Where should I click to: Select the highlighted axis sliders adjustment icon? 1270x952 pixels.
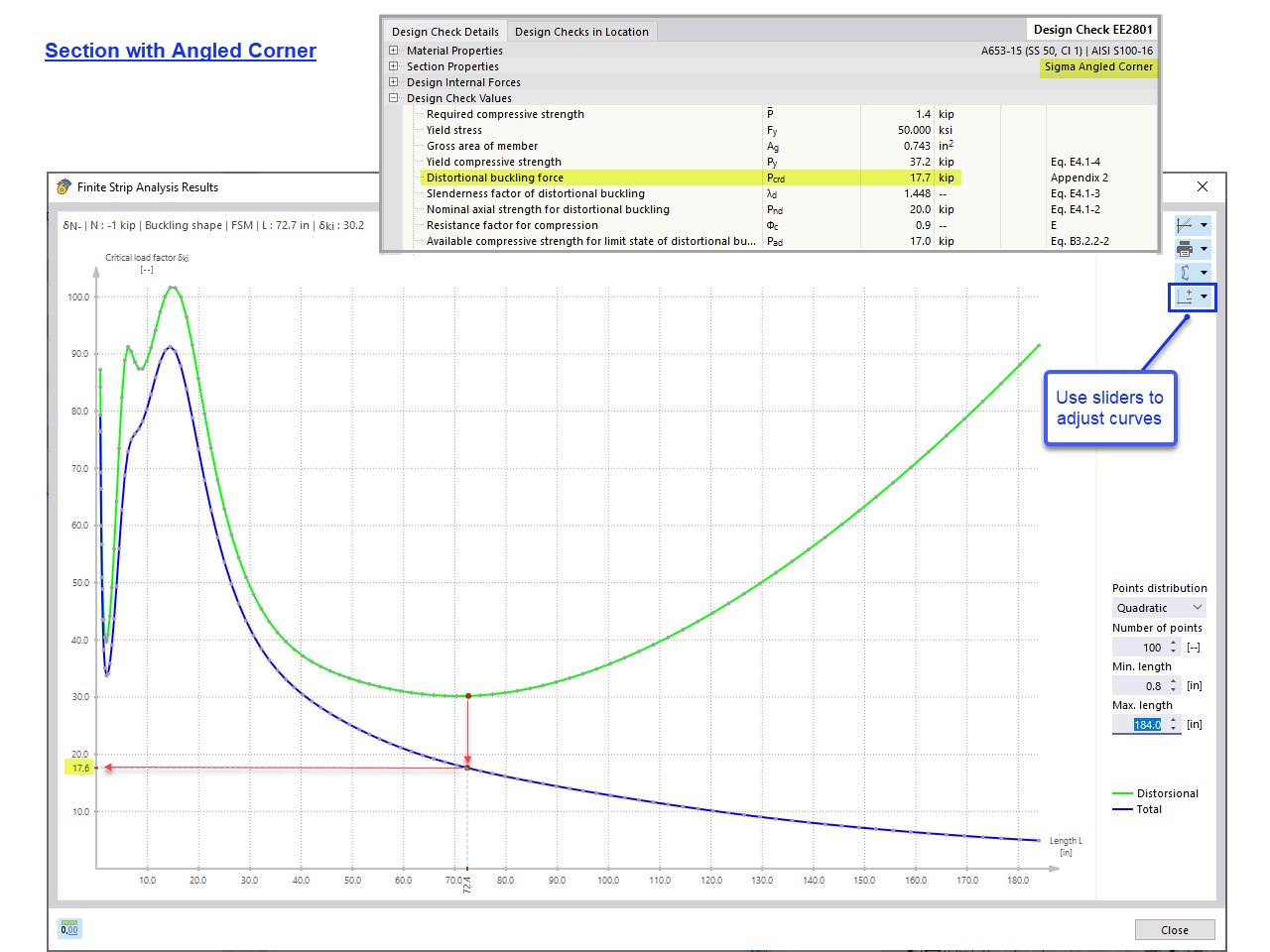1187,297
